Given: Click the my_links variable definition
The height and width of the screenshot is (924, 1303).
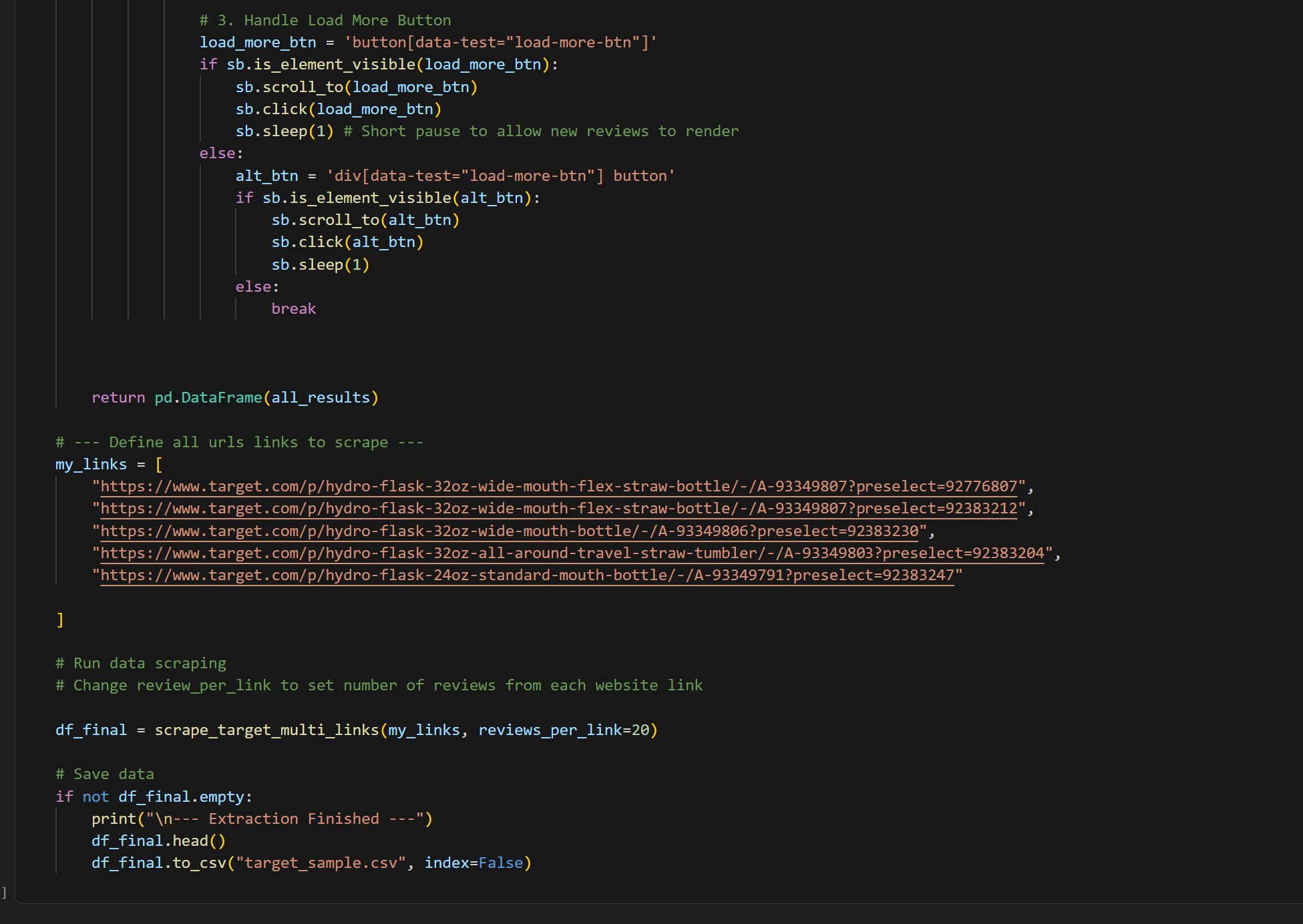Looking at the screenshot, I should coord(91,465).
